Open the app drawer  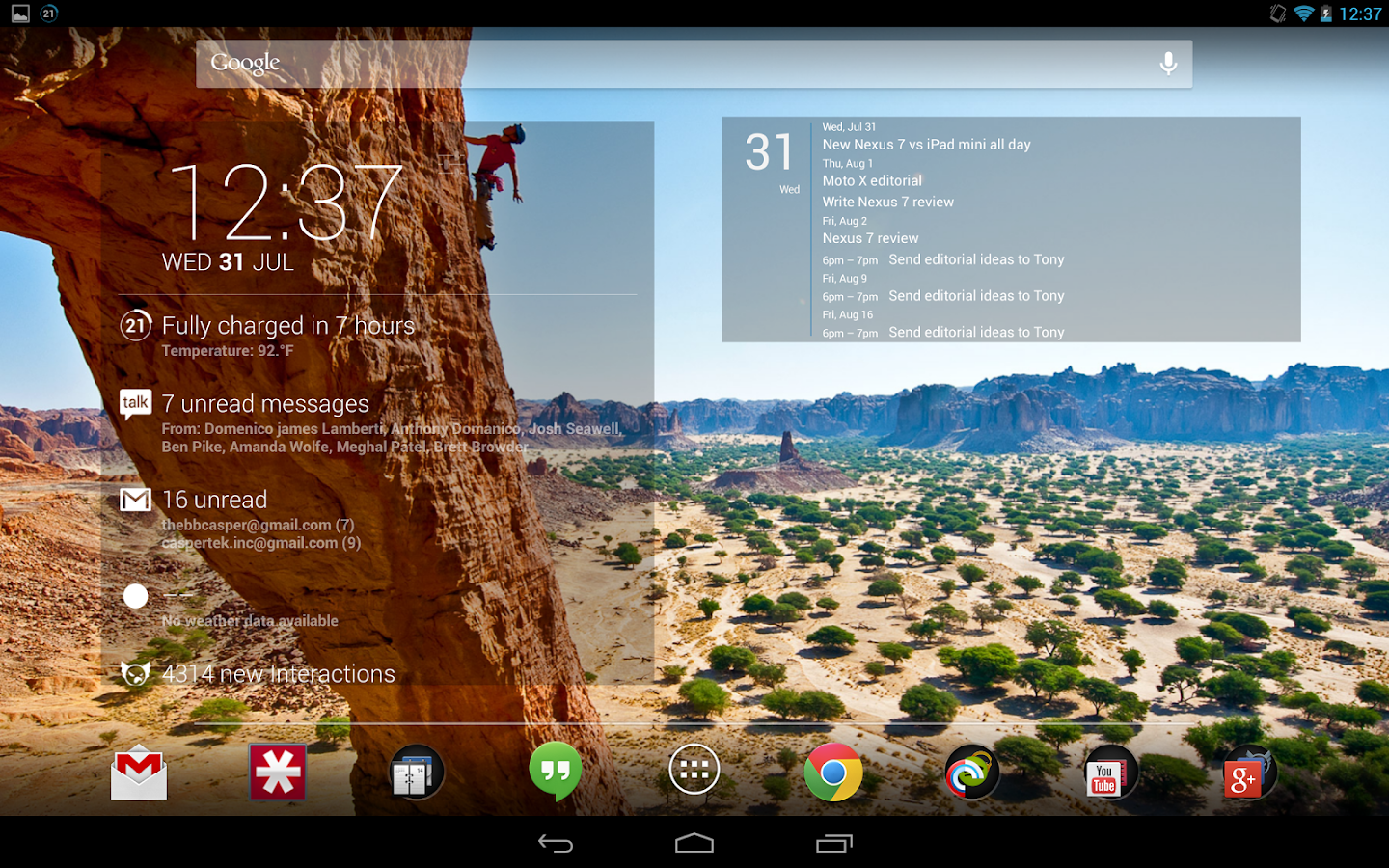694,769
